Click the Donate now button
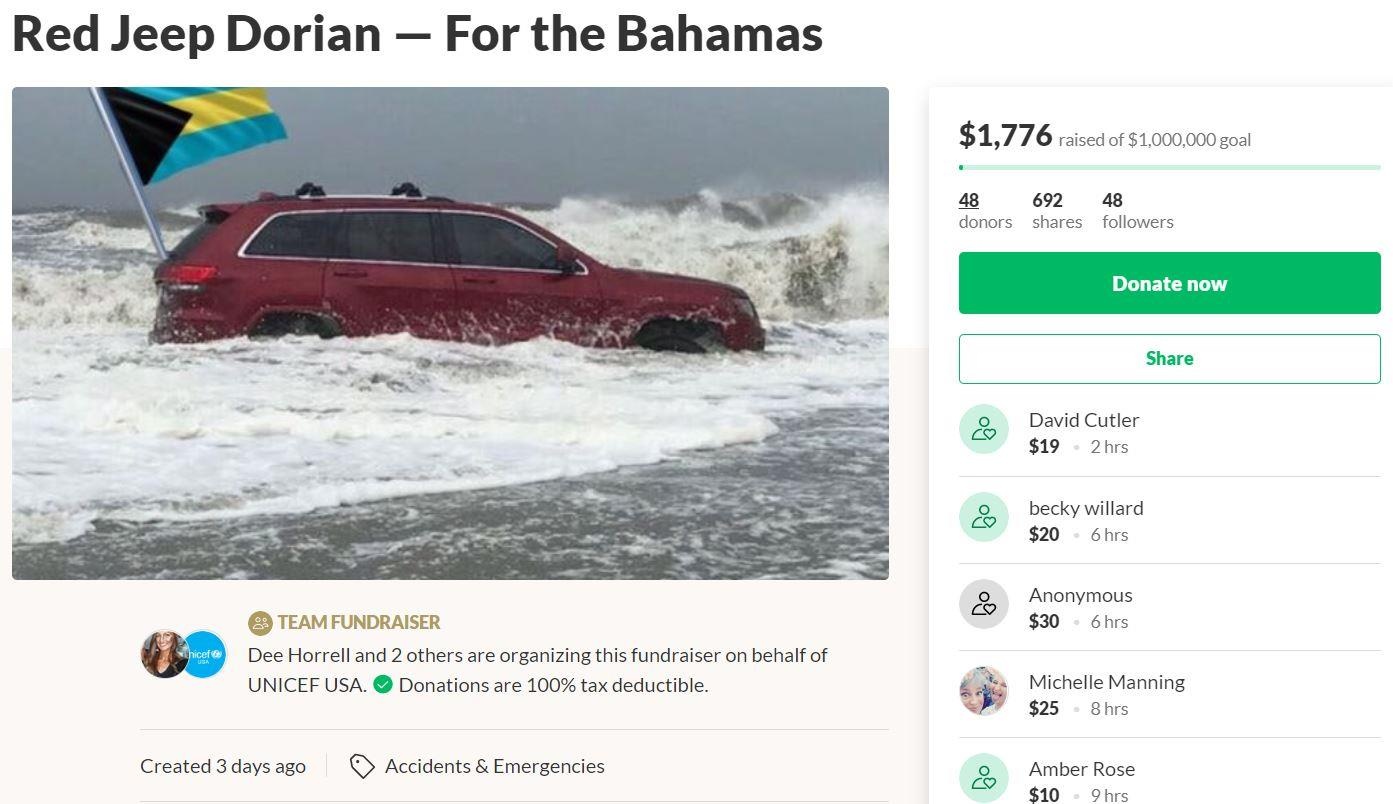 [x=1169, y=283]
